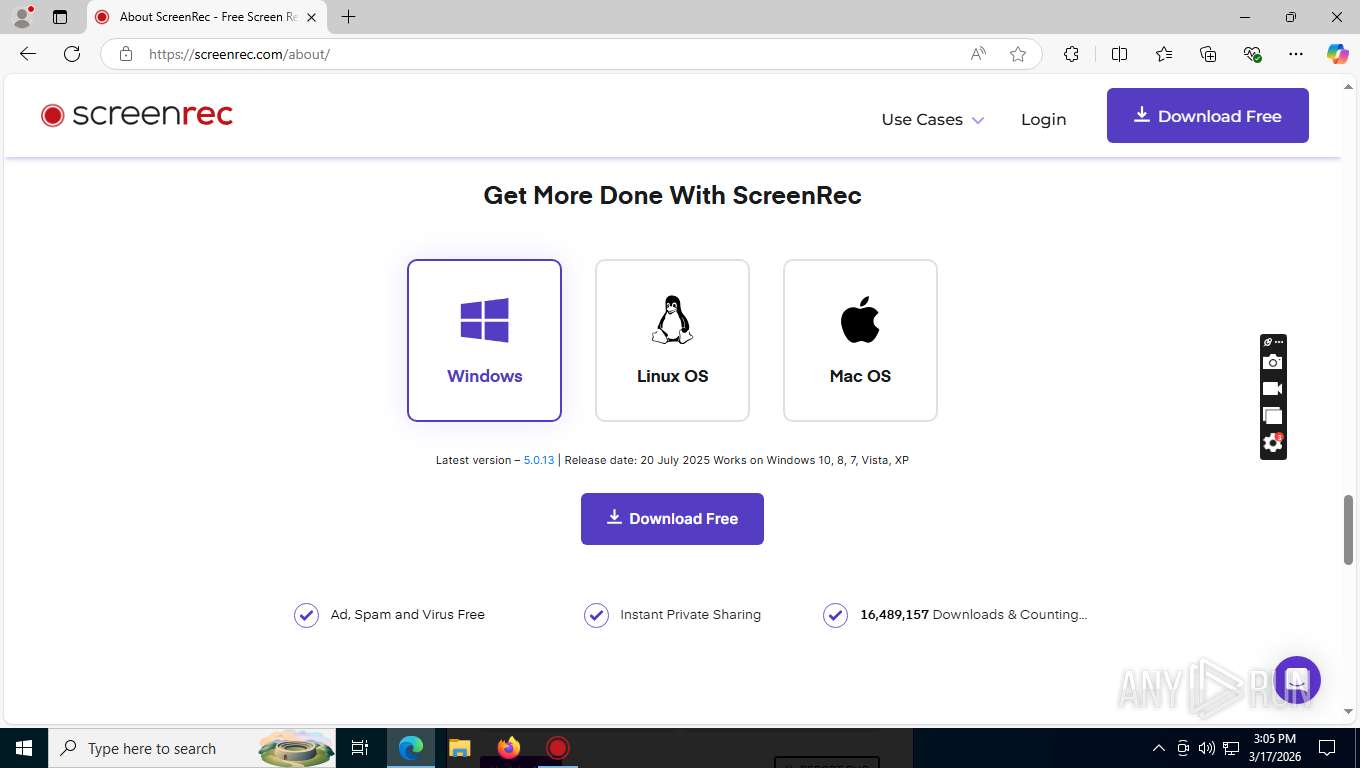The width and height of the screenshot is (1360, 768).
Task: Open the volume control in tray
Action: (1206, 748)
